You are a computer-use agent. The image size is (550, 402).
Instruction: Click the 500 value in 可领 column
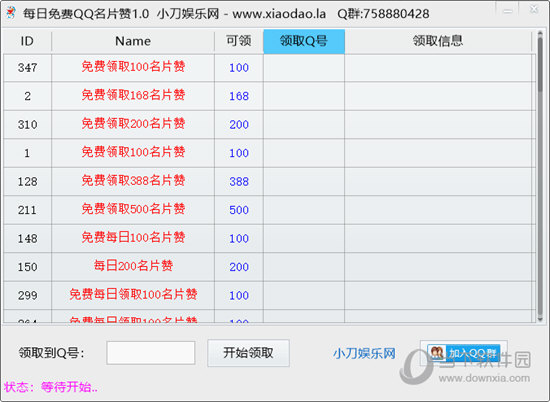pyautogui.click(x=239, y=210)
